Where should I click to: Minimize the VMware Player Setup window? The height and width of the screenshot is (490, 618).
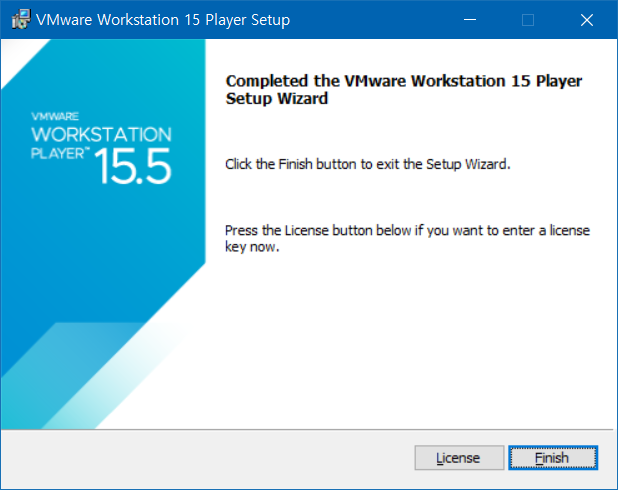tap(470, 20)
